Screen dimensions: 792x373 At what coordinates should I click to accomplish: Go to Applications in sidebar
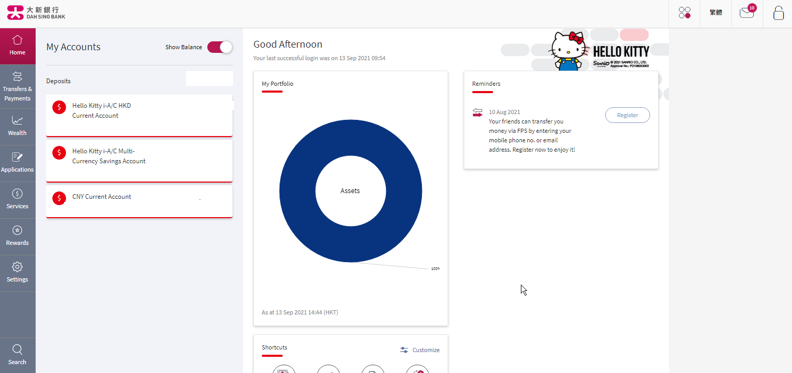click(x=18, y=163)
